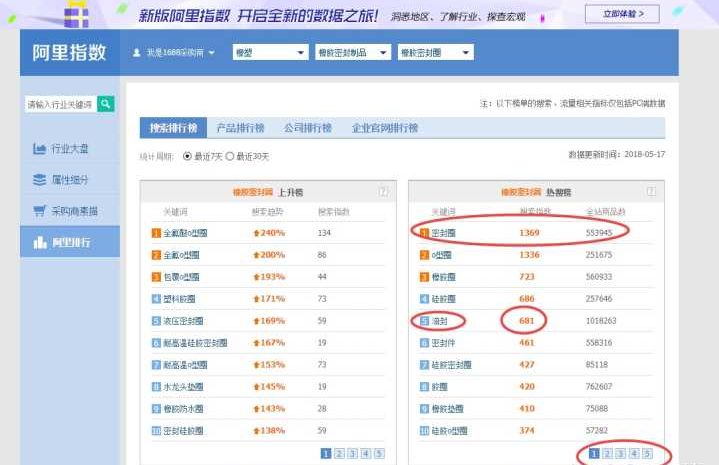Click the 240% trend arrow icon
Viewport: 719px width, 465px height.
click(x=256, y=233)
